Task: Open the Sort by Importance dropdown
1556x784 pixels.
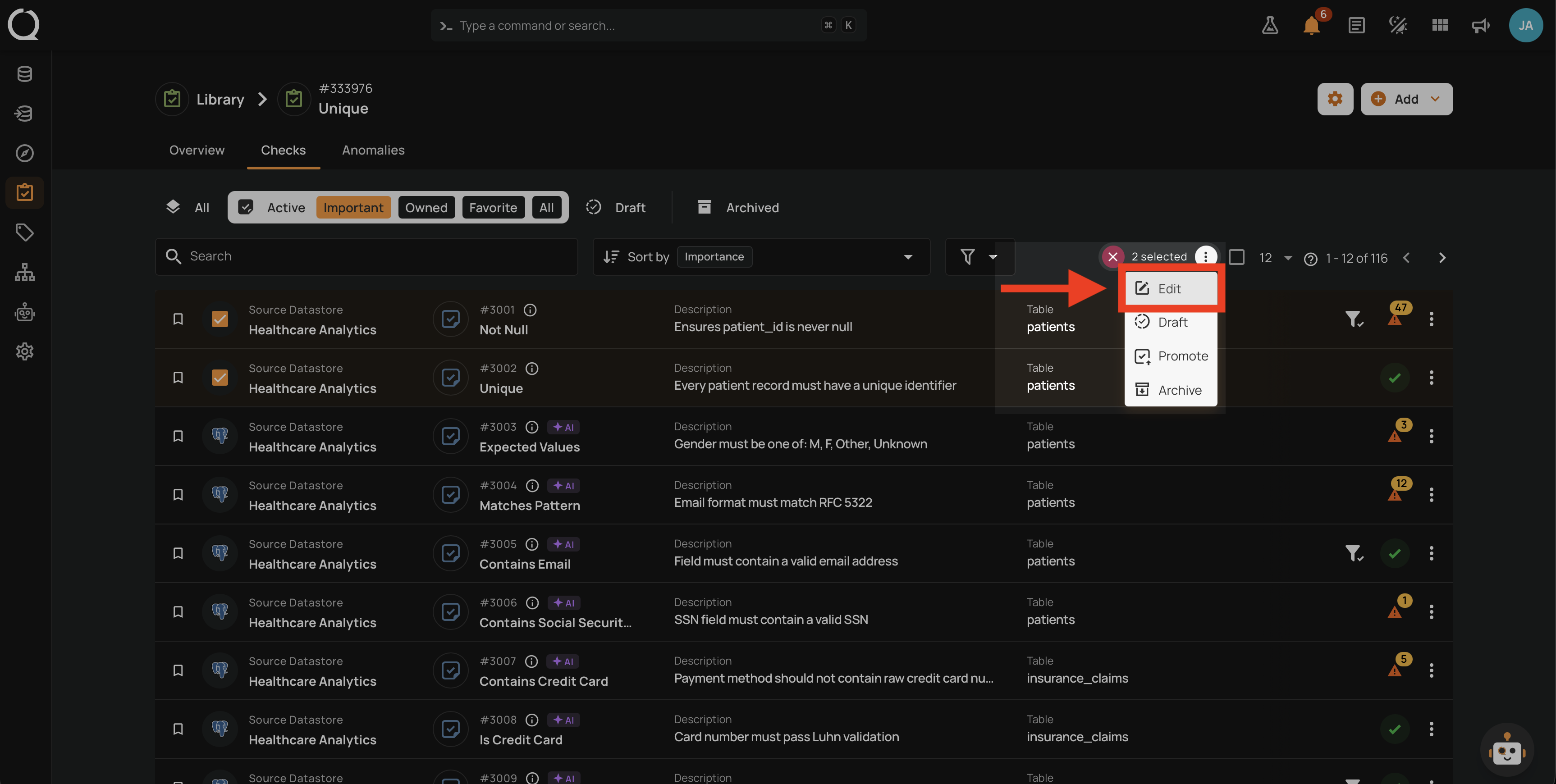Action: tap(761, 257)
